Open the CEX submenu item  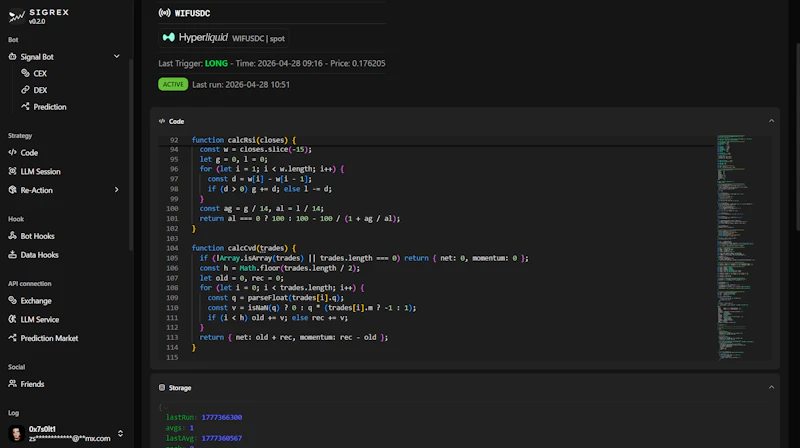click(x=40, y=73)
